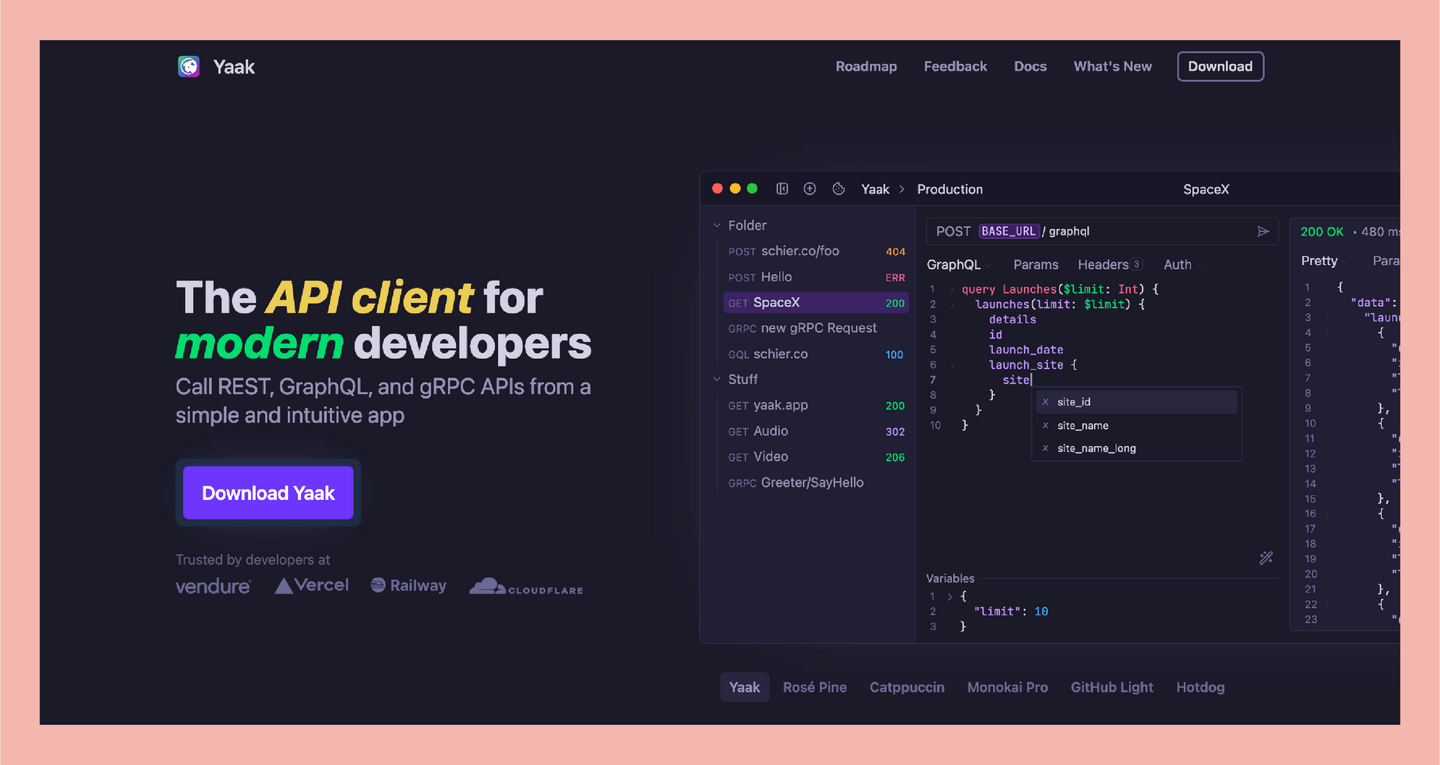Click the magic wand format icon

1266,558
